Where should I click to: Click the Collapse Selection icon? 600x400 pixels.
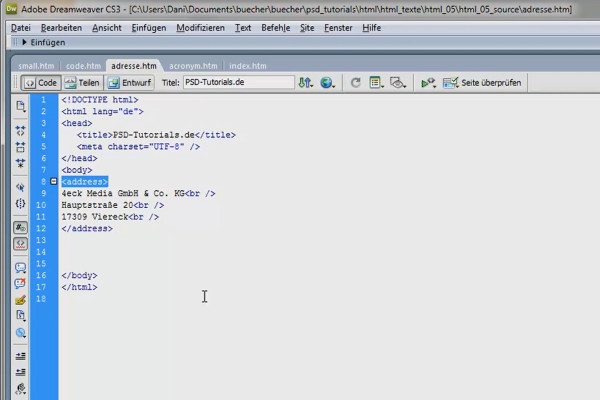coord(21,147)
